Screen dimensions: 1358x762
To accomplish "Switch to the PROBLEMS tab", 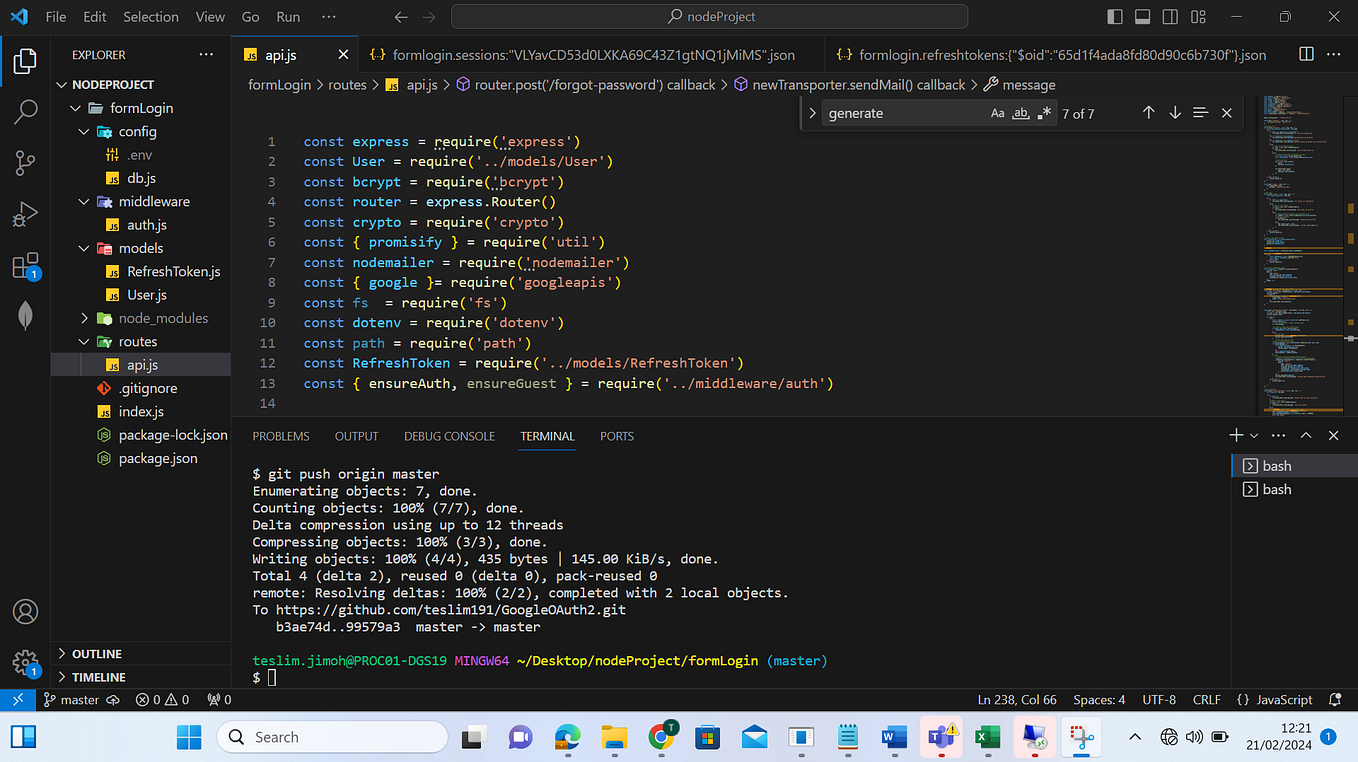I will (x=280, y=435).
